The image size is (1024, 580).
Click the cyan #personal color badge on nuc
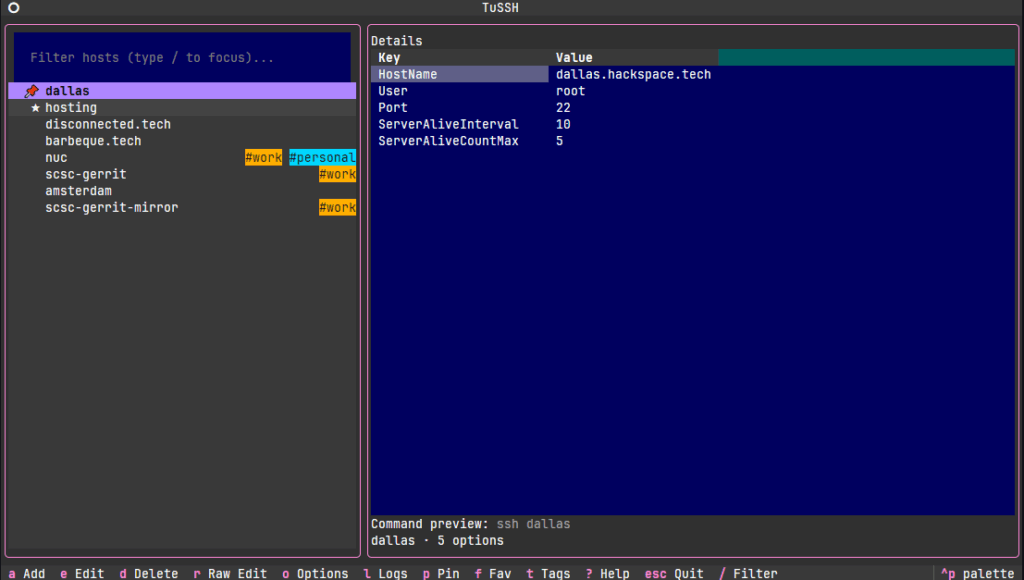pyautogui.click(x=322, y=157)
